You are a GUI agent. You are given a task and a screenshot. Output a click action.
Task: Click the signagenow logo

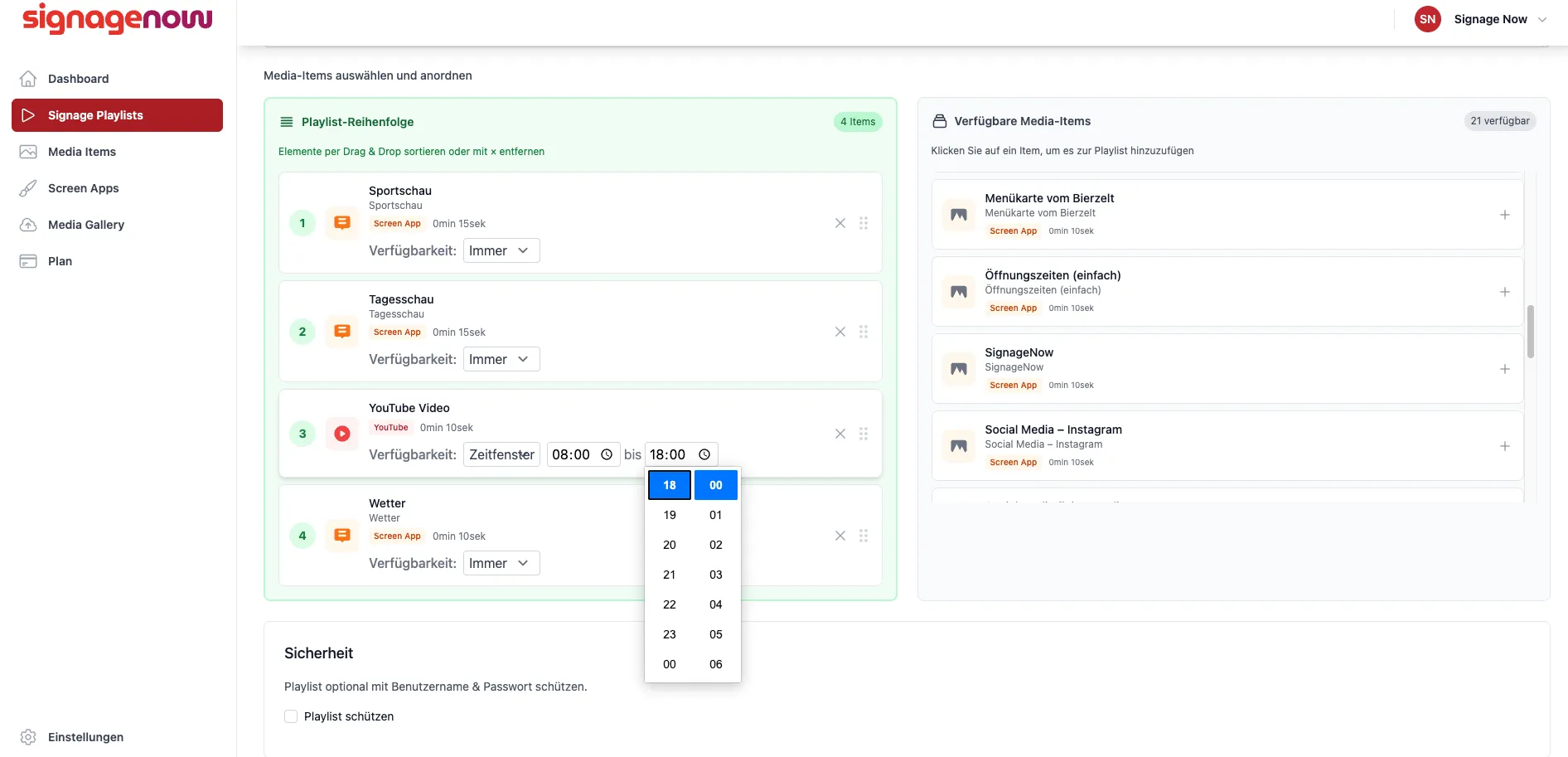tap(118, 18)
